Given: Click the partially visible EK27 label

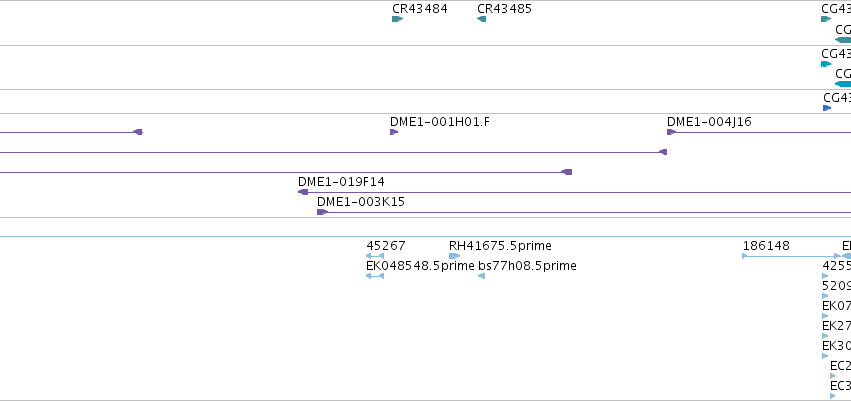Looking at the screenshot, I should pyautogui.click(x=836, y=326).
